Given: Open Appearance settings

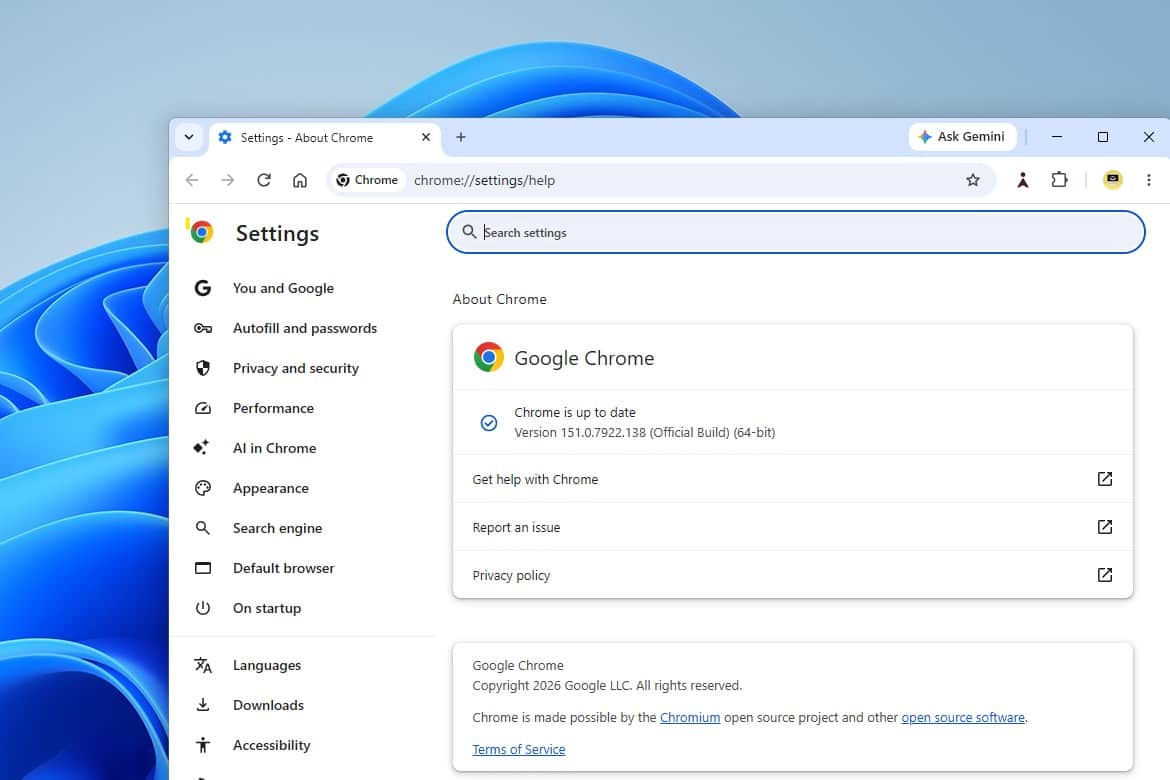Looking at the screenshot, I should [x=271, y=488].
